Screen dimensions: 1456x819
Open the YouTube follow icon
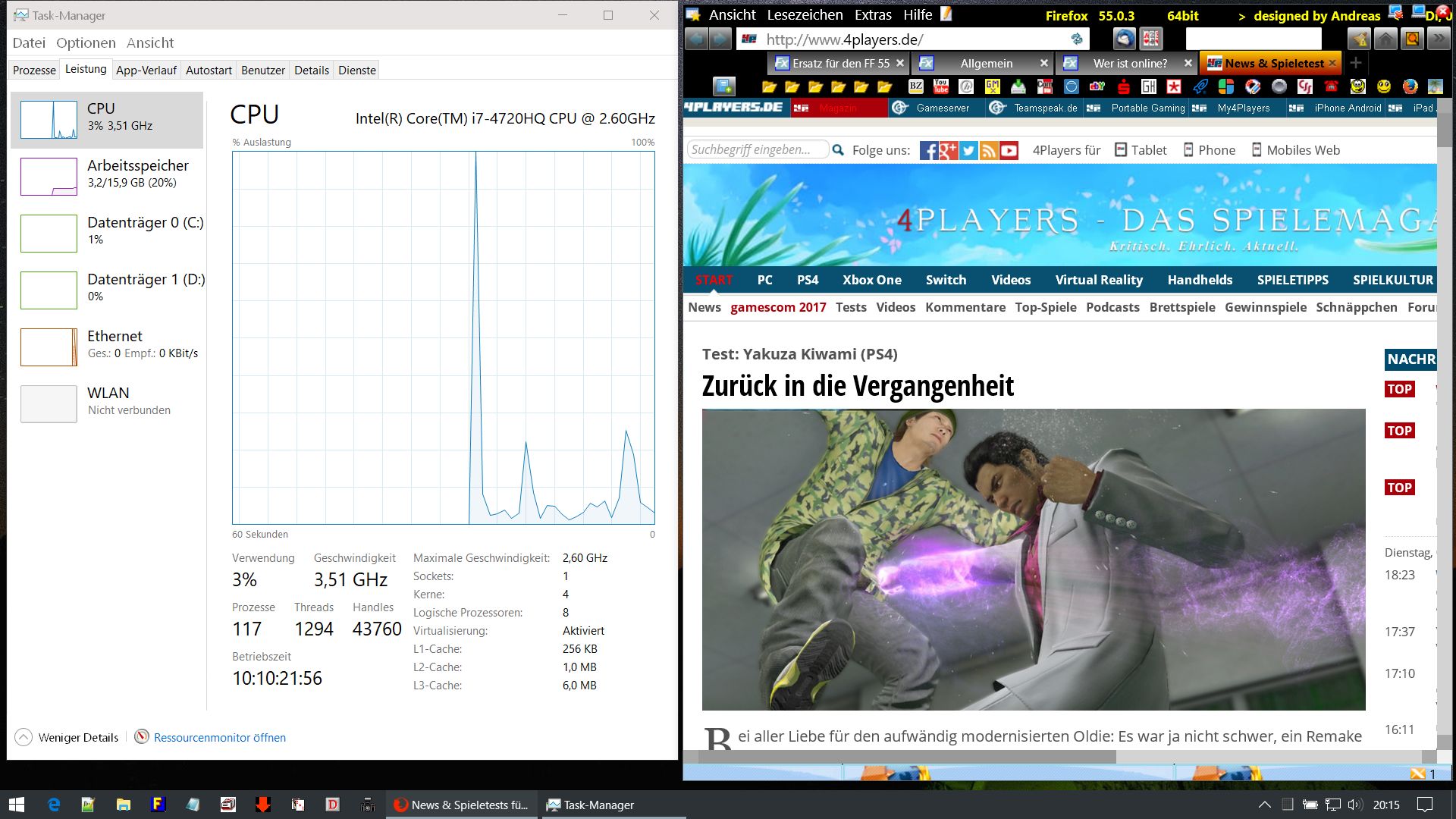(1009, 150)
